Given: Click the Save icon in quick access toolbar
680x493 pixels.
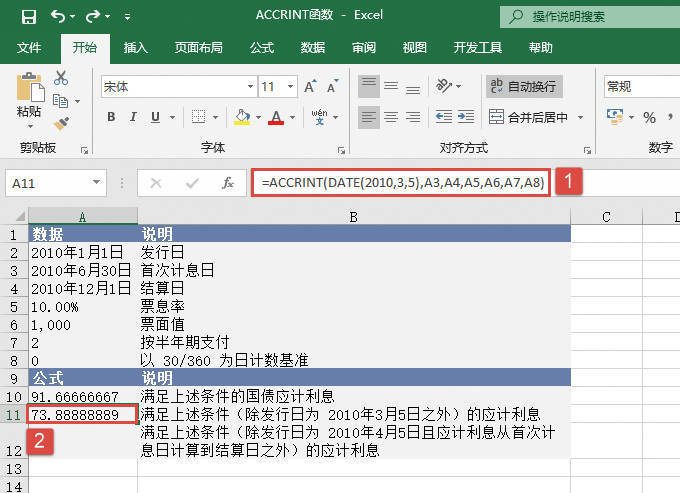Looking at the screenshot, I should click(x=29, y=16).
